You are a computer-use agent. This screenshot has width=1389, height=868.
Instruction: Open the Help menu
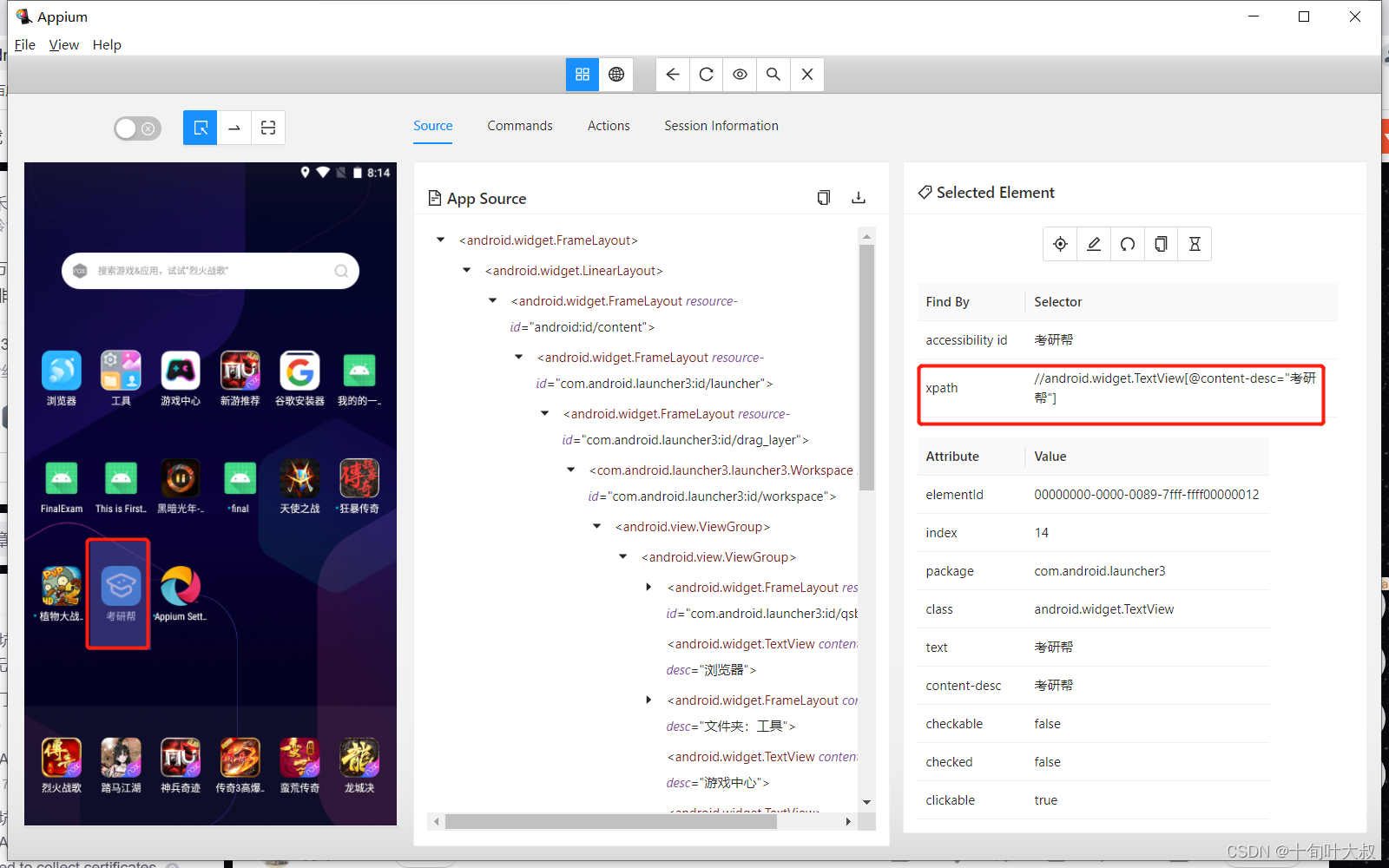[107, 45]
